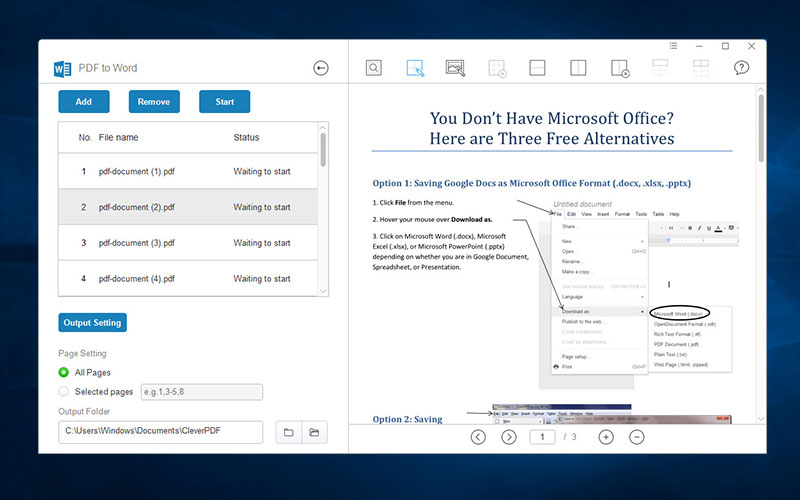Select the add horizontal line tool
800x500 pixels.
537,68
